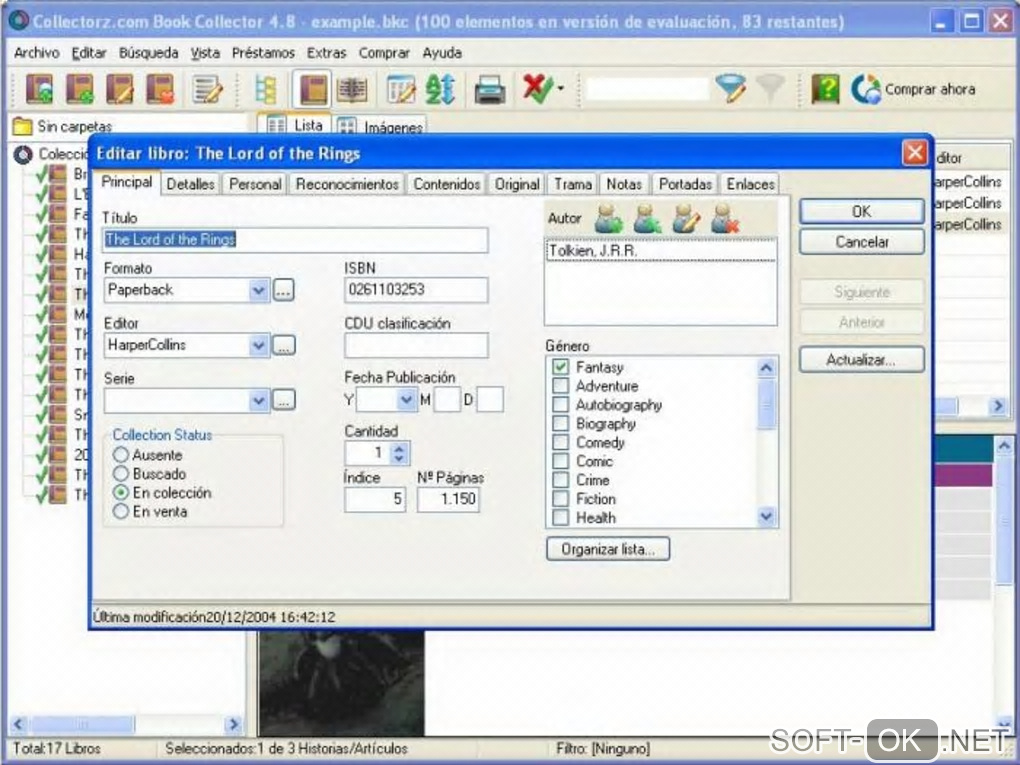Viewport: 1020px width, 765px height.
Task: Open the Serie dropdown arrow
Action: point(258,400)
